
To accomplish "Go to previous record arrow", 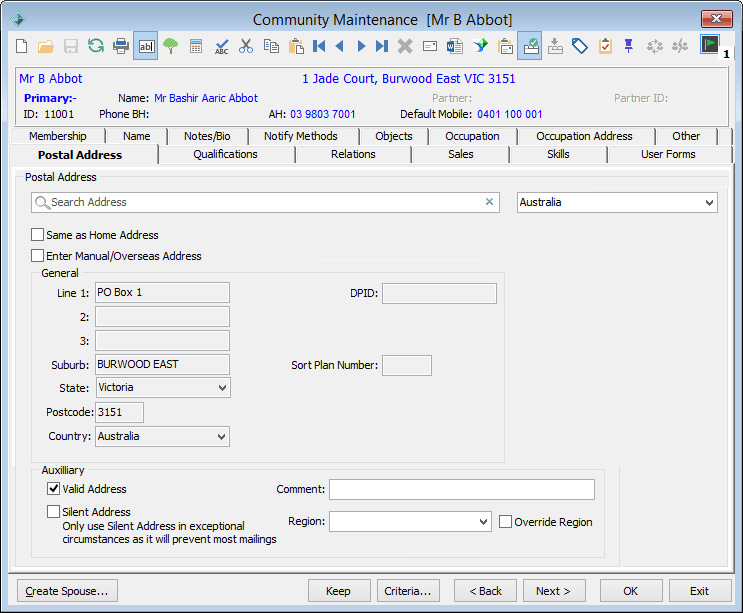I will pyautogui.click(x=339, y=46).
